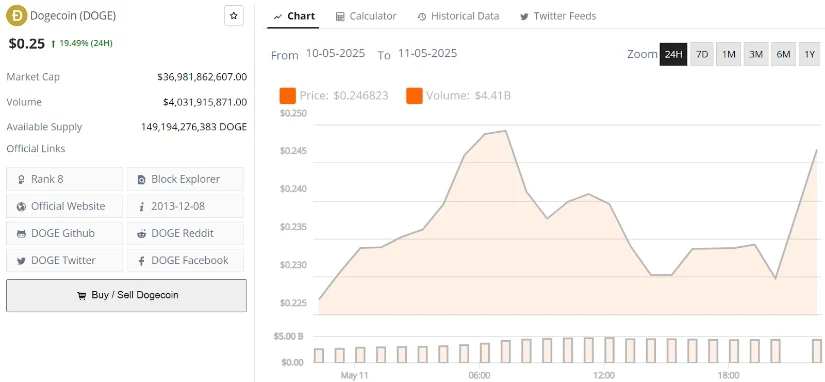Click the calculator icon in tabs

click(340, 17)
